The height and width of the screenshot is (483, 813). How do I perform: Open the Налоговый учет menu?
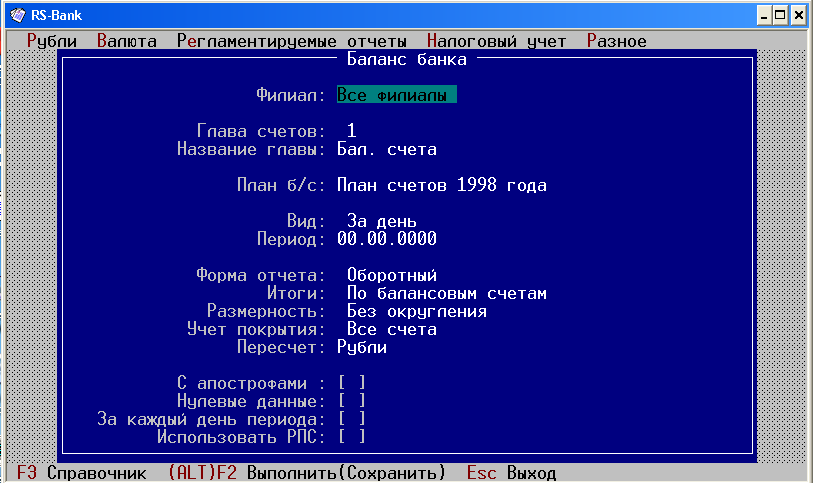pos(496,41)
